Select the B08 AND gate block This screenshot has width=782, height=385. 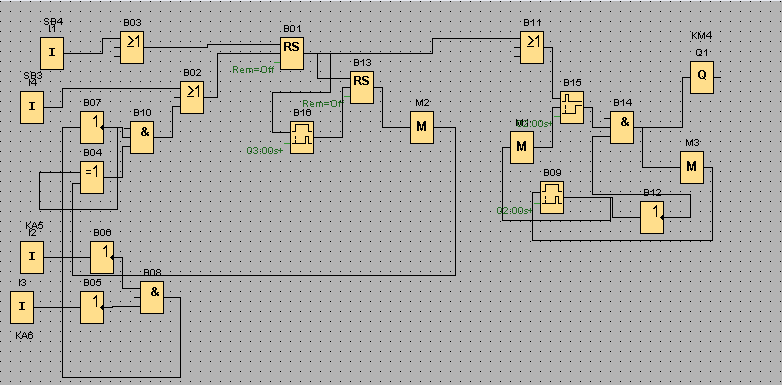tap(152, 298)
